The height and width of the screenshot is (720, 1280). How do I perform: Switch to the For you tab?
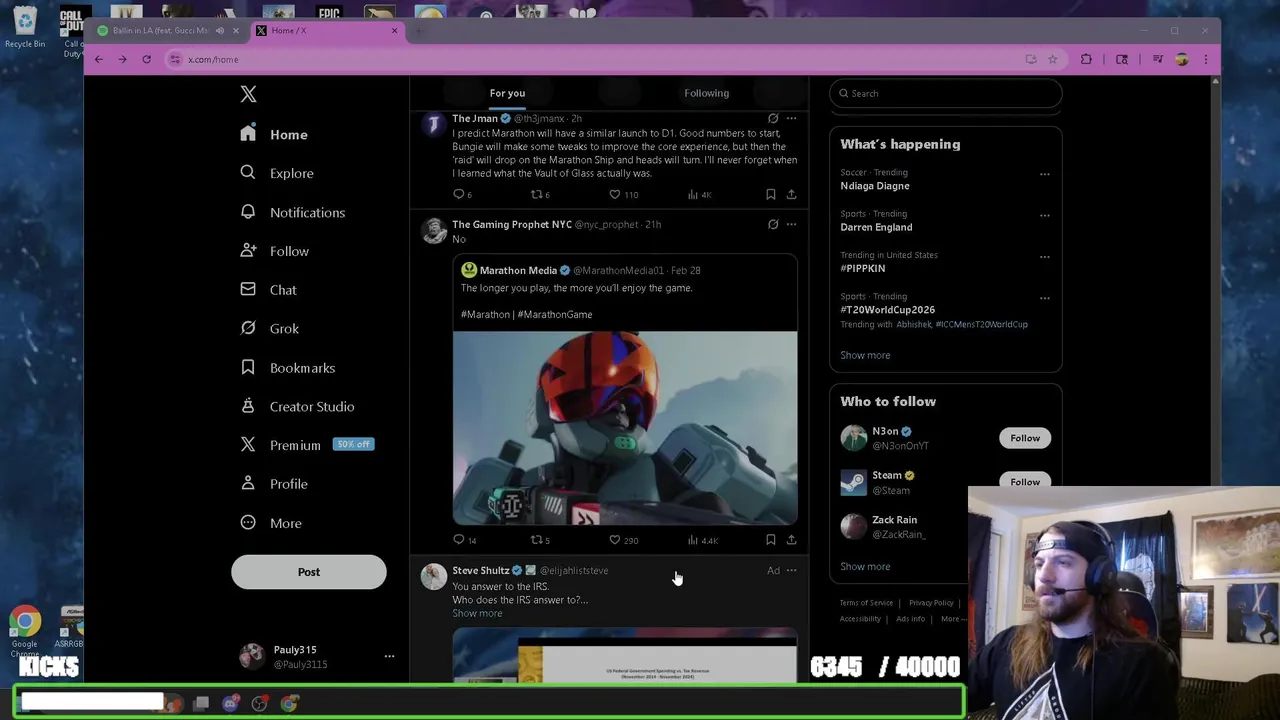pos(507,93)
